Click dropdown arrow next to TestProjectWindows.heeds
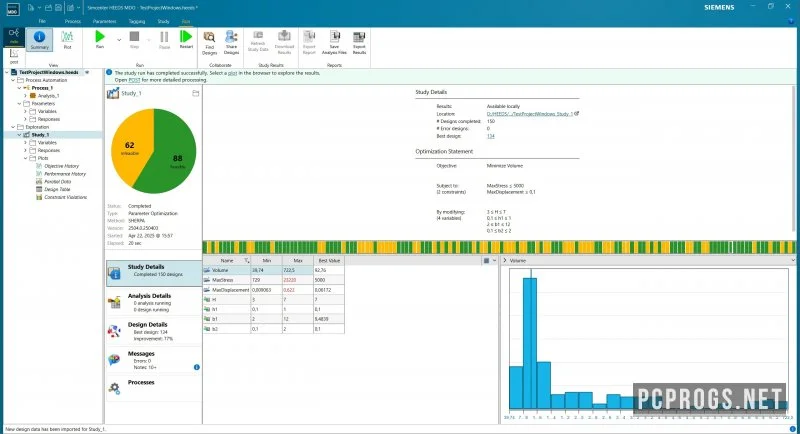This screenshot has width=800, height=434. pyautogui.click(x=87, y=72)
